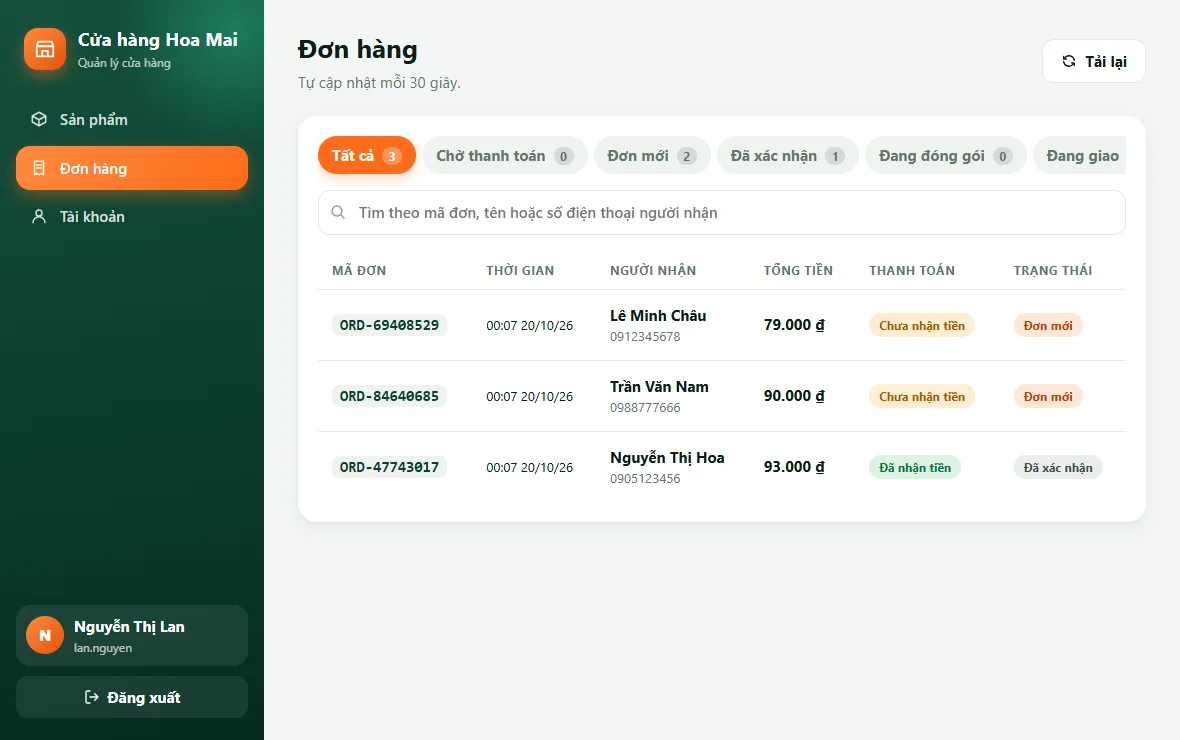The width and height of the screenshot is (1180, 740).
Task: Open order ORD-47743017
Action: (389, 467)
